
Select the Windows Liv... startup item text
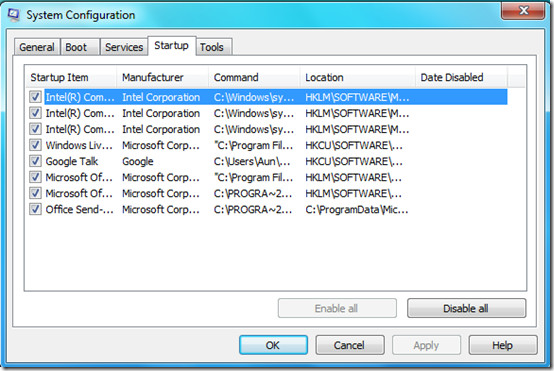tap(79, 145)
